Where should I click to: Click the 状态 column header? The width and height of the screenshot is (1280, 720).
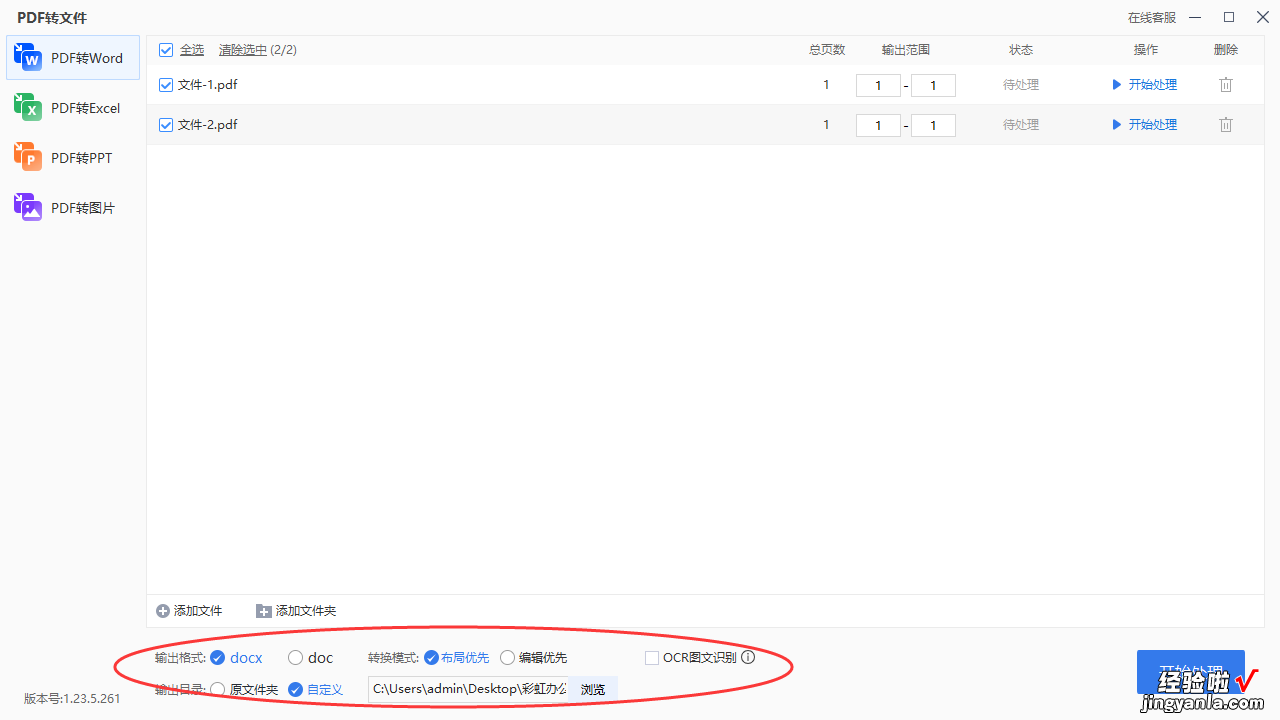point(1021,50)
